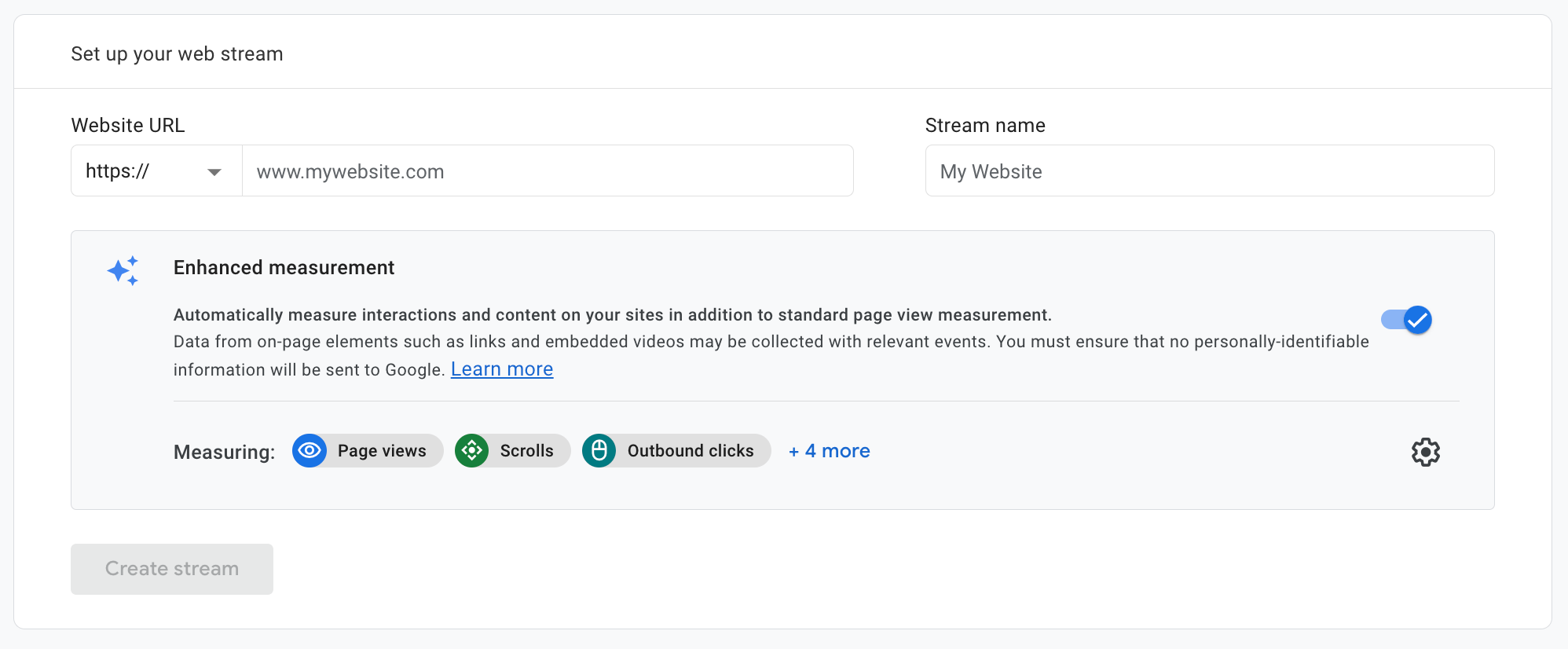Select the Page views chip label

click(x=382, y=451)
